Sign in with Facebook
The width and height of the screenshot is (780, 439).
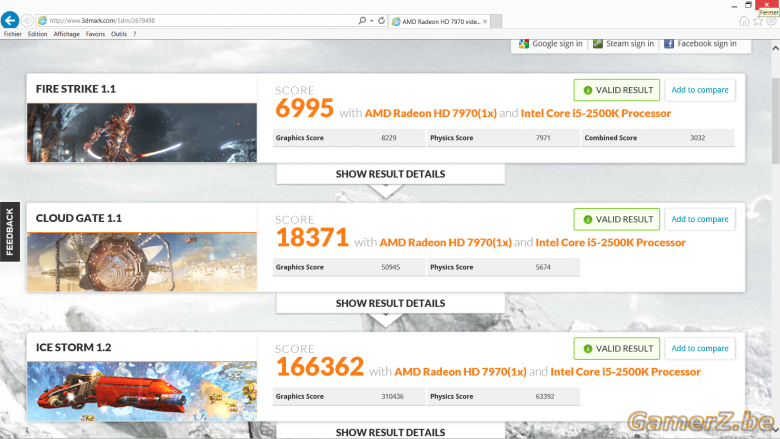(x=707, y=44)
